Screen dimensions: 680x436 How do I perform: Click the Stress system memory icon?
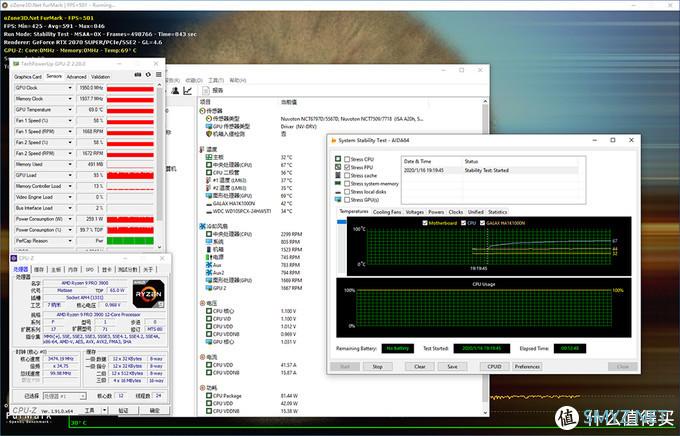[x=338, y=184]
